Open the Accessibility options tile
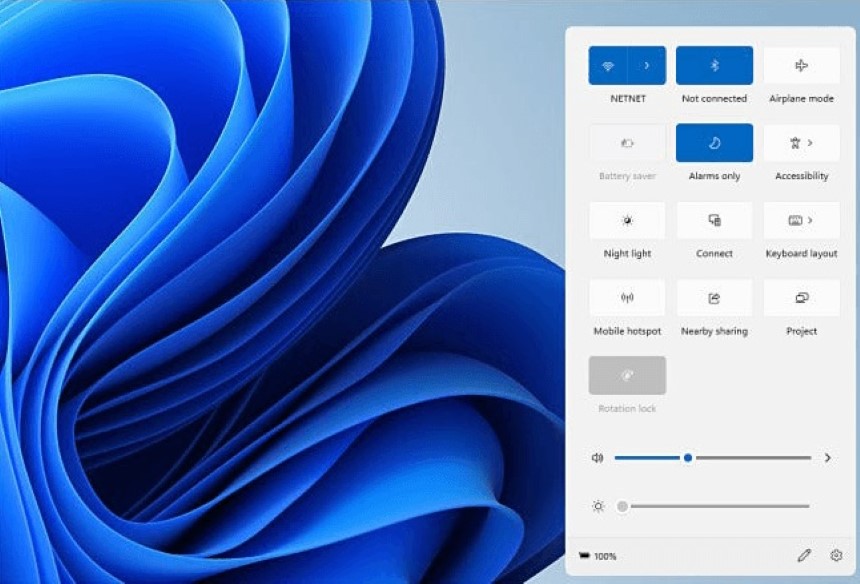Image resolution: width=860 pixels, height=584 pixels. pos(801,143)
